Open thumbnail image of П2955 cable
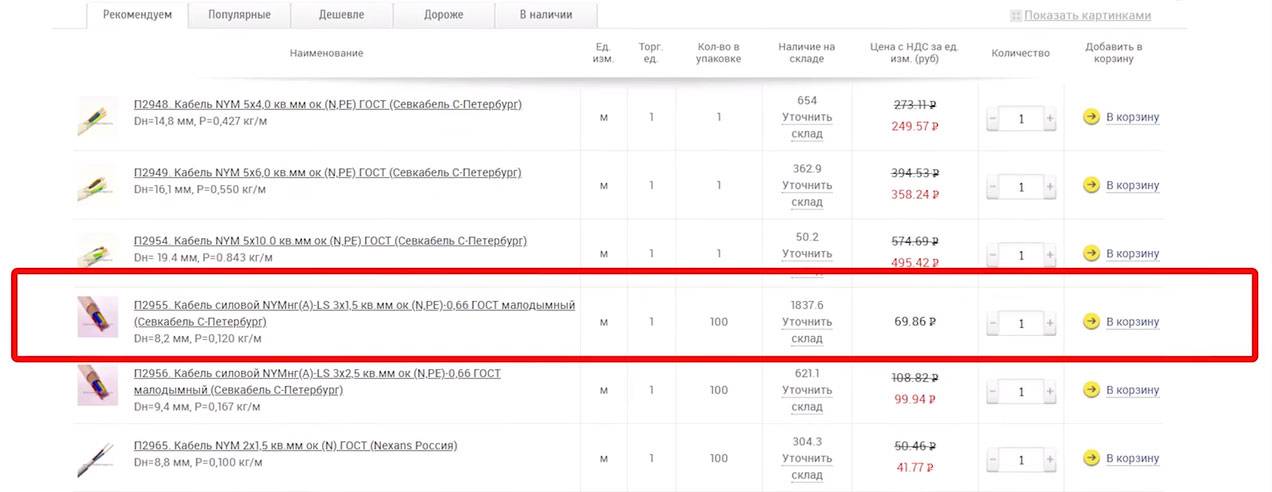Image resolution: width=1272 pixels, height=492 pixels. click(98, 317)
